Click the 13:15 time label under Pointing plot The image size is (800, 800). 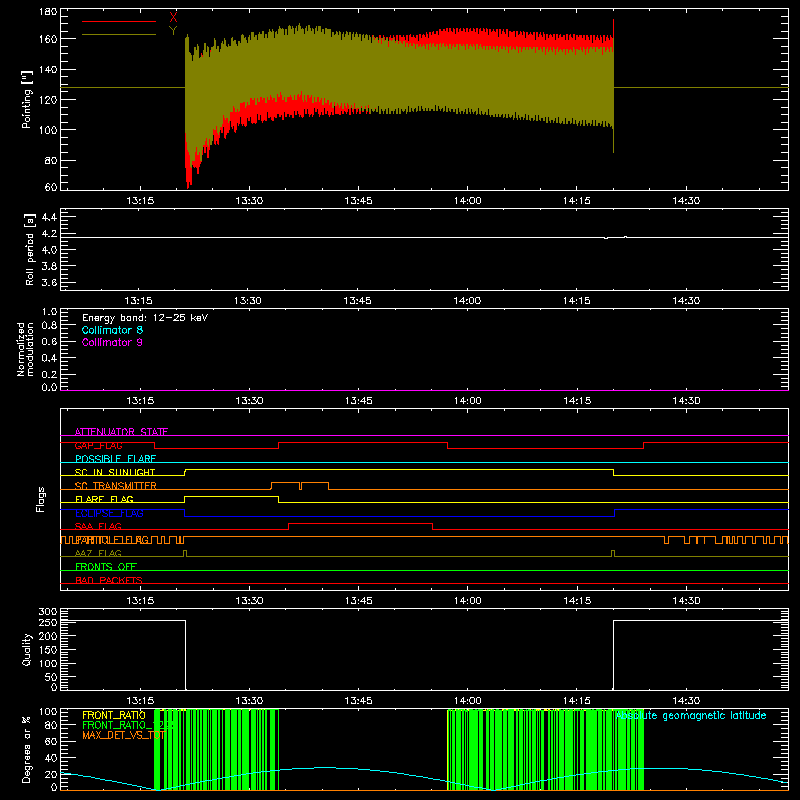pyautogui.click(x=140, y=201)
